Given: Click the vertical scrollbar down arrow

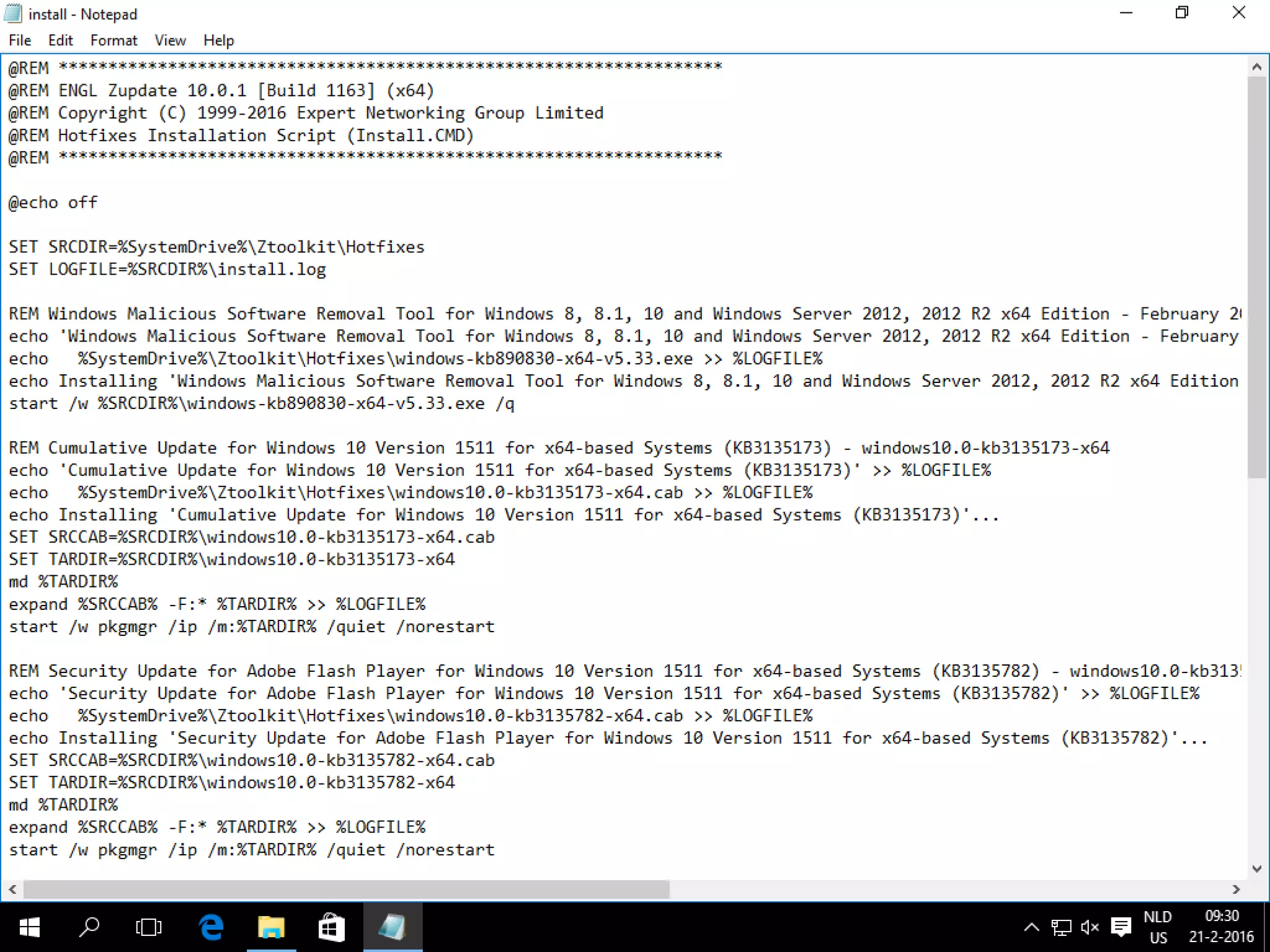Looking at the screenshot, I should (x=1257, y=869).
